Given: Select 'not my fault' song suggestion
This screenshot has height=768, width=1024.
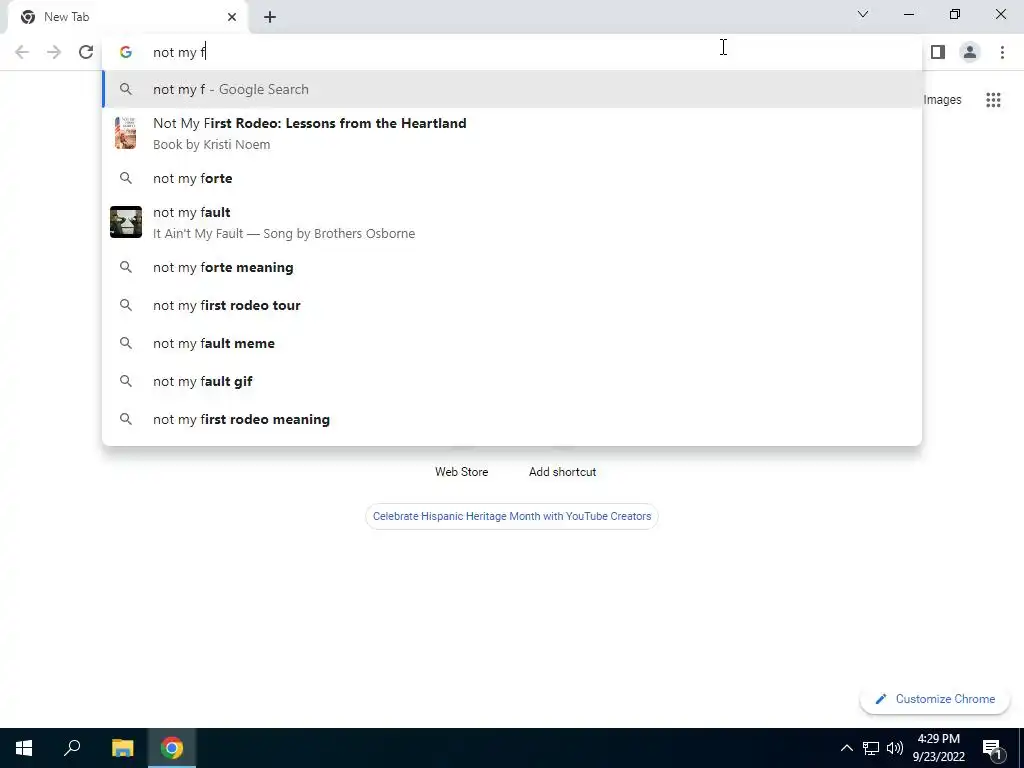Looking at the screenshot, I should tap(512, 222).
